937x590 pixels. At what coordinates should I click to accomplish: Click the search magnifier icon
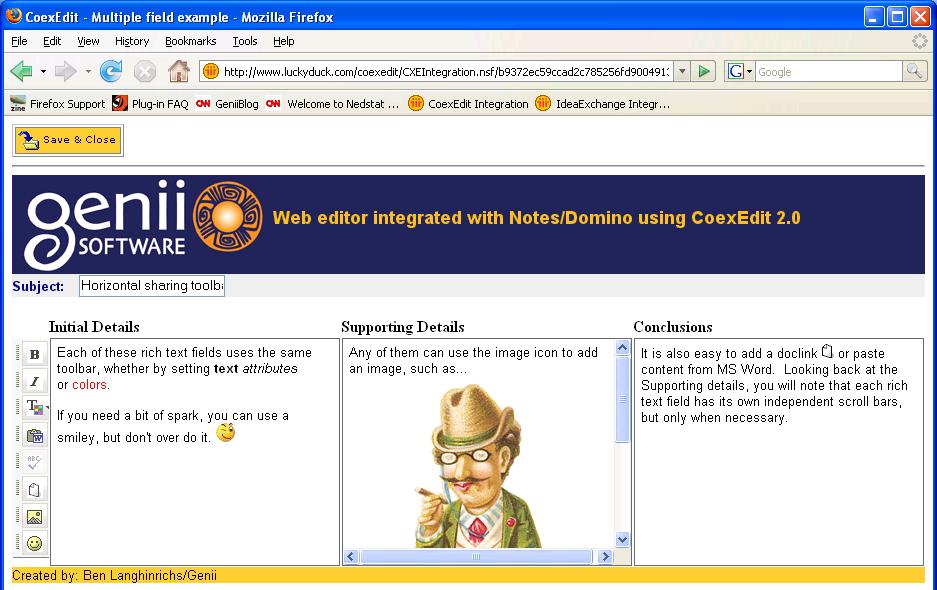(x=914, y=71)
